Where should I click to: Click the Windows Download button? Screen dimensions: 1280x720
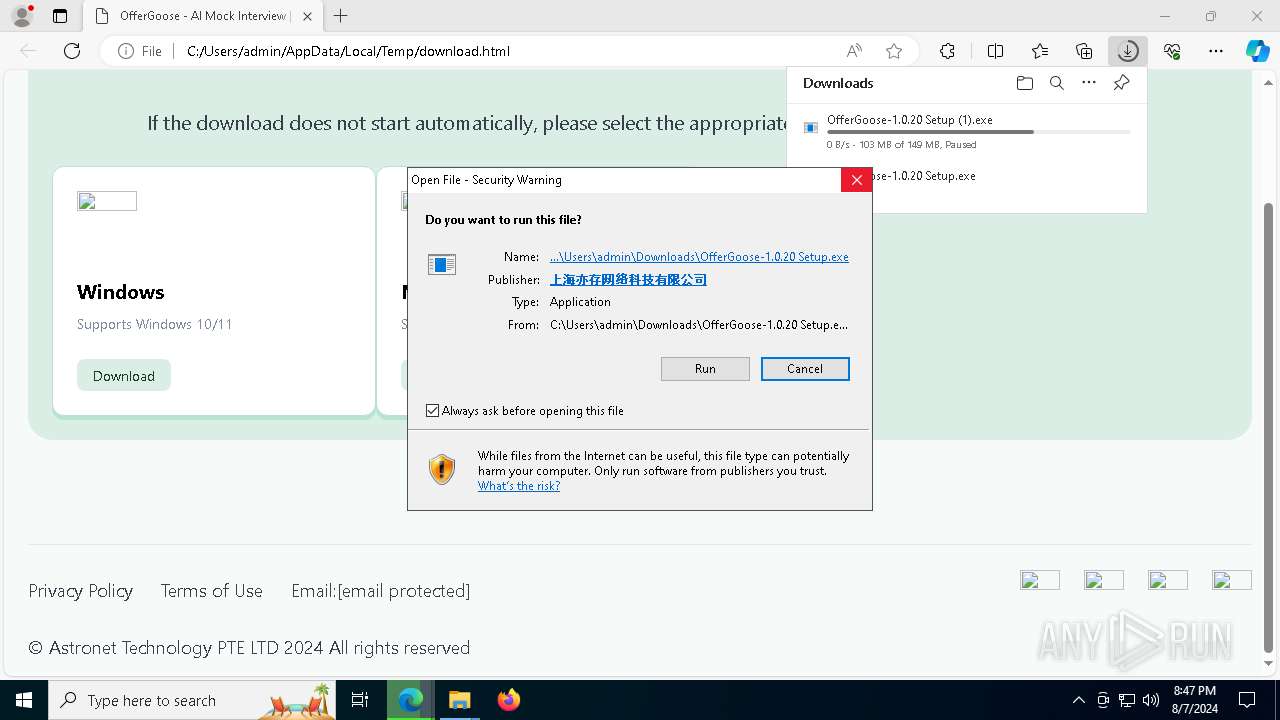pos(124,376)
